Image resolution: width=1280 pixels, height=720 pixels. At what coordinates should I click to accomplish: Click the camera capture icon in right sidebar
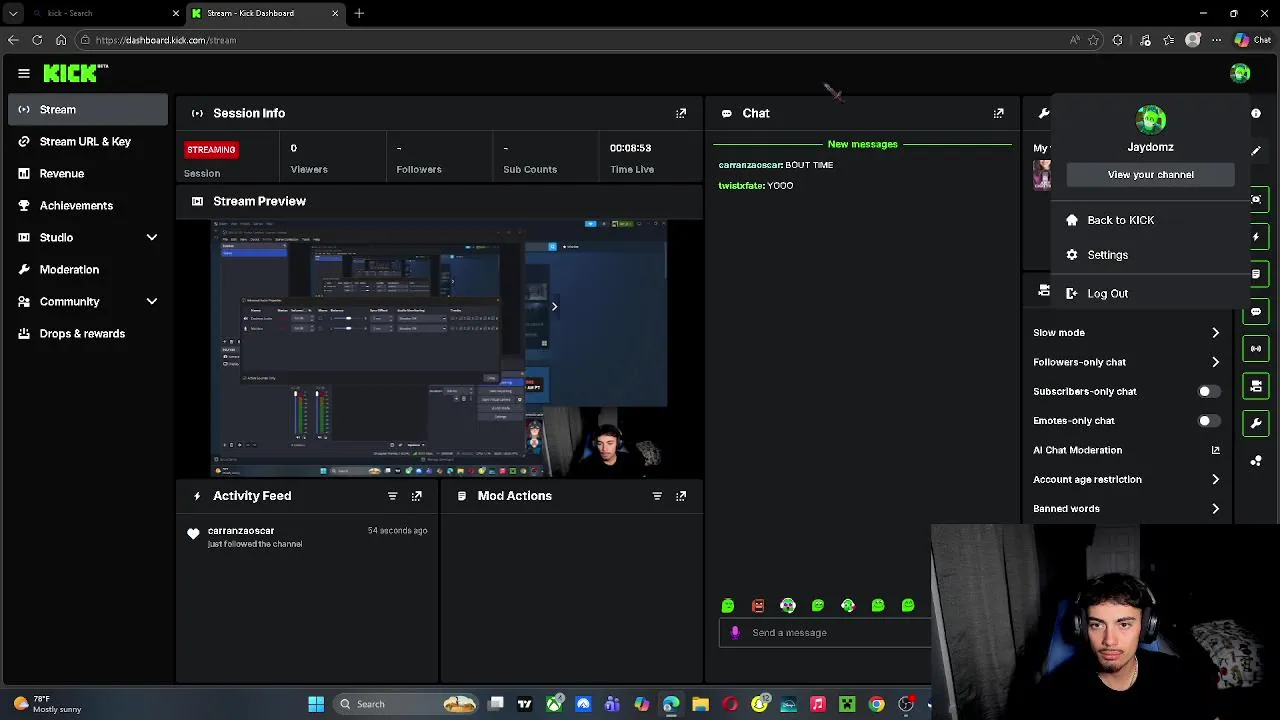[1256, 199]
